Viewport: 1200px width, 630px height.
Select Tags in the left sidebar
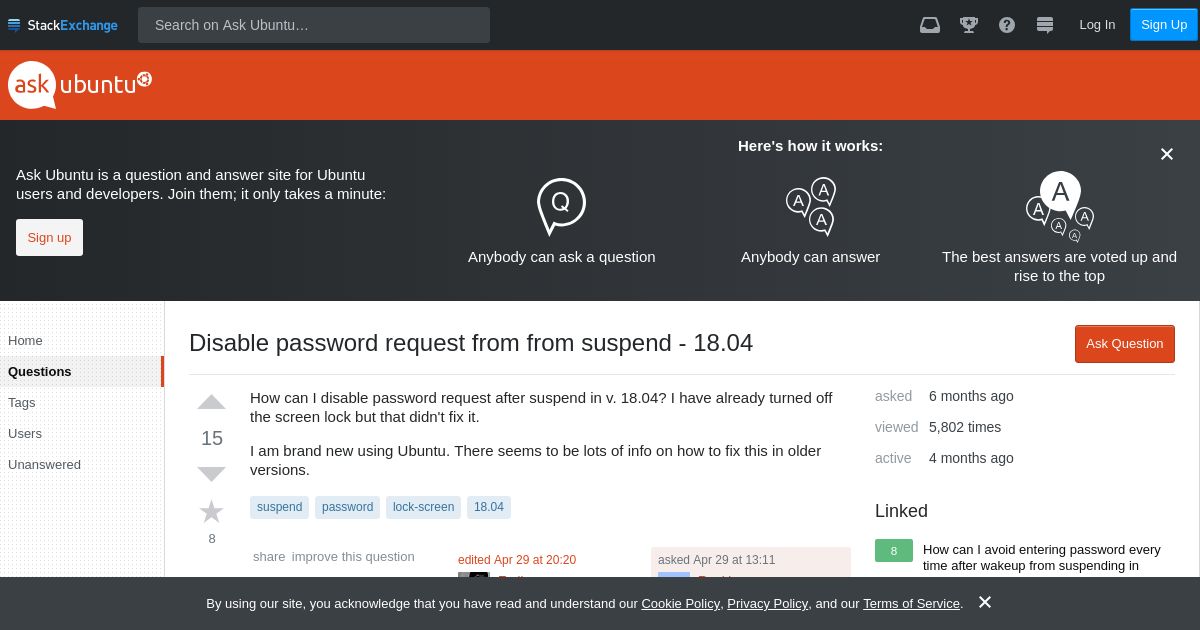(x=22, y=402)
